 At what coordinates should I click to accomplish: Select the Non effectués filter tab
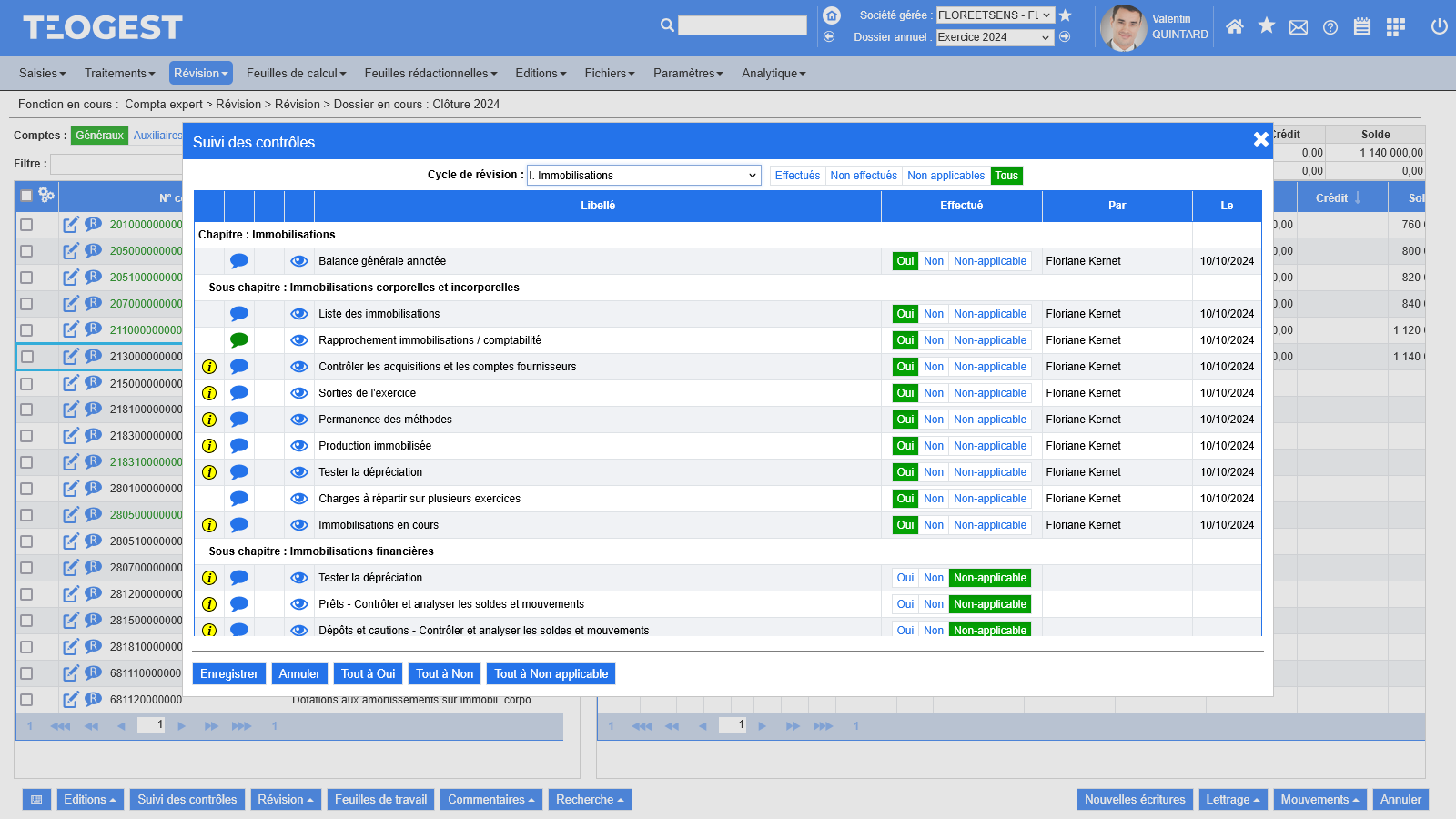click(863, 176)
